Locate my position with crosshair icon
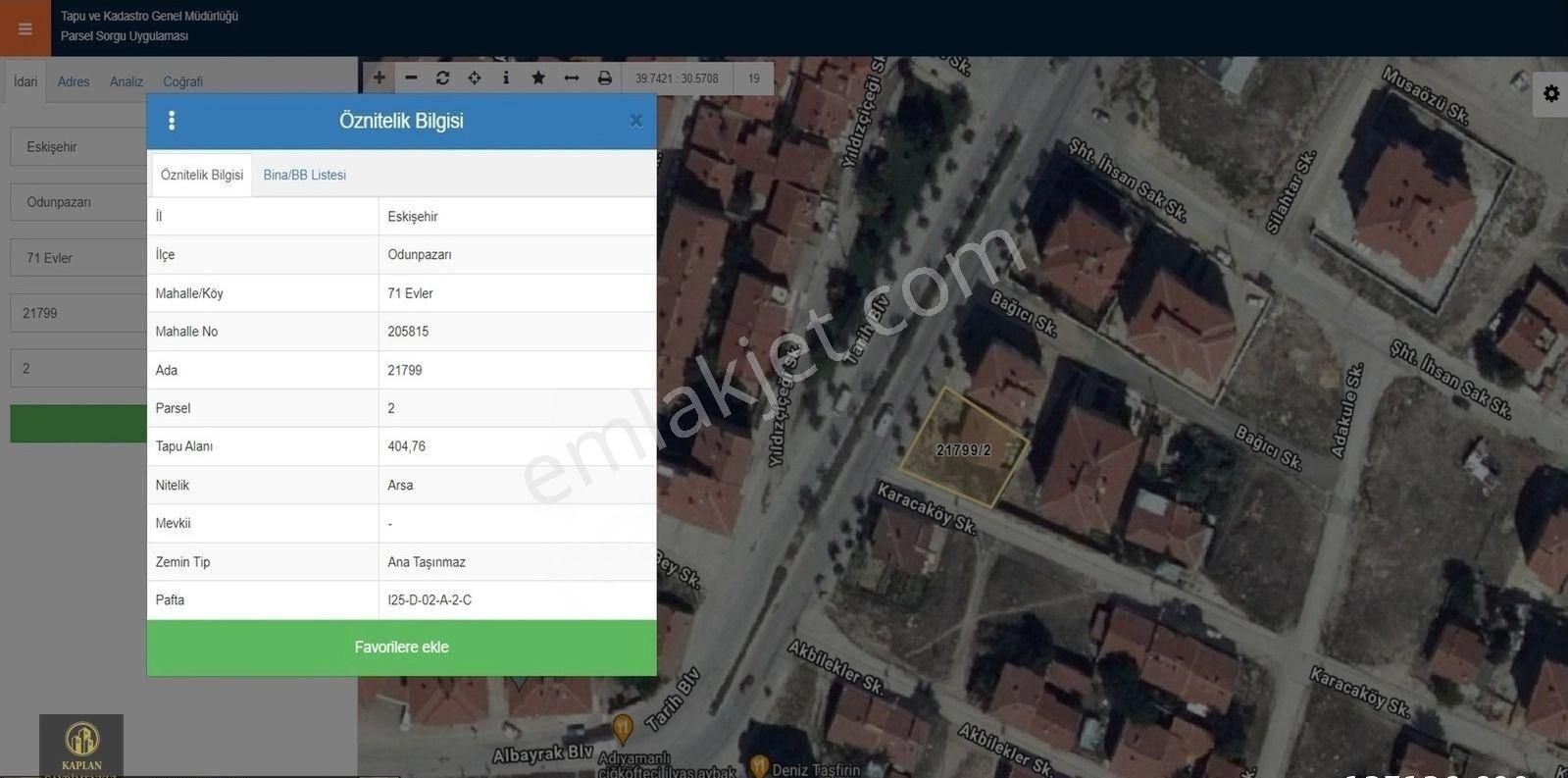1568x778 pixels. (x=475, y=78)
